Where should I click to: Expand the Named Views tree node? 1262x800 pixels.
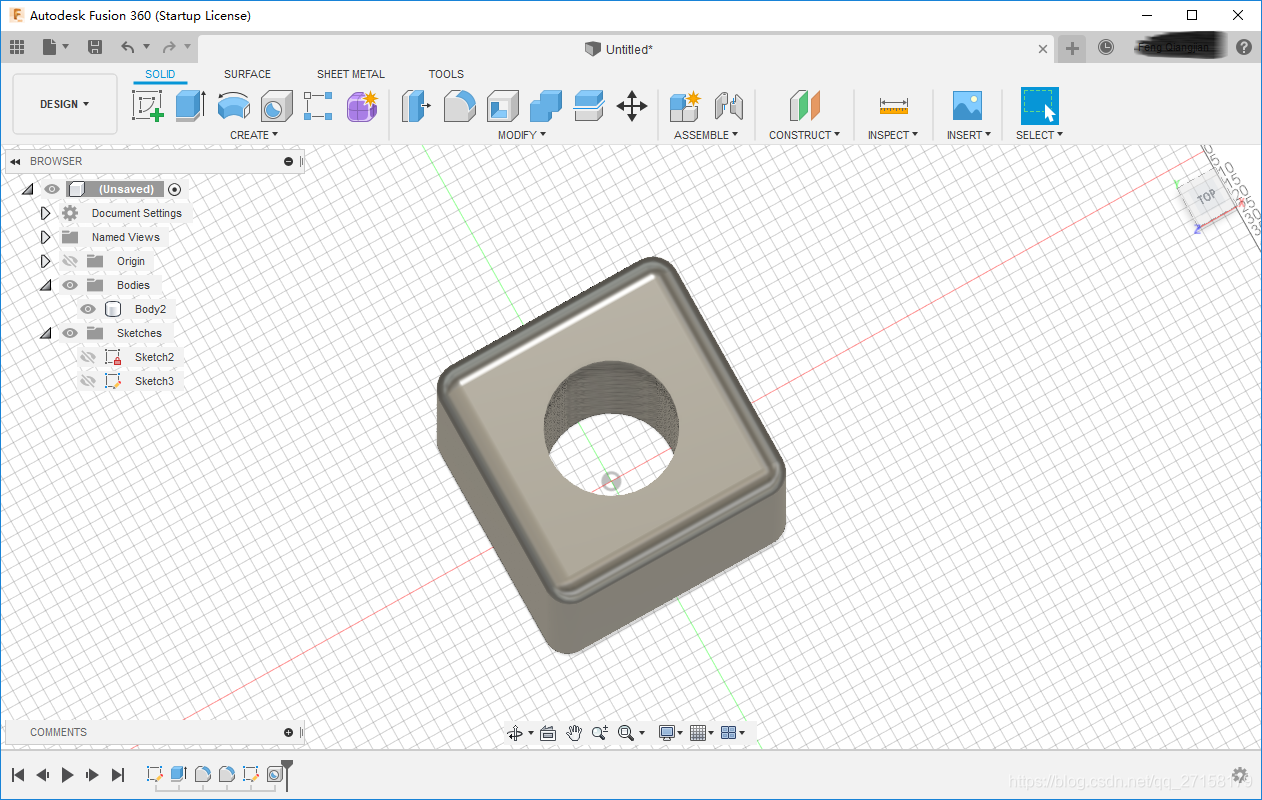click(45, 237)
